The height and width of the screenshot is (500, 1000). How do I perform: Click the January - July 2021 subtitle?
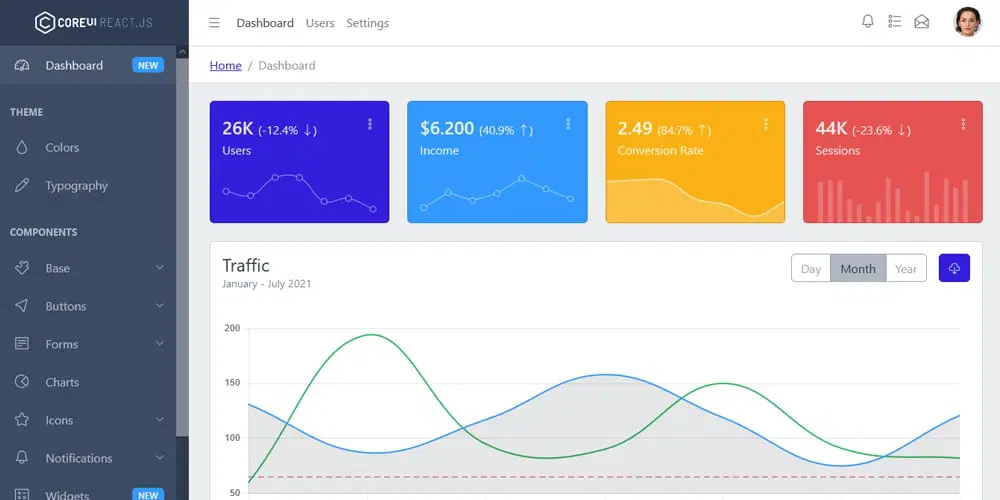point(267,284)
